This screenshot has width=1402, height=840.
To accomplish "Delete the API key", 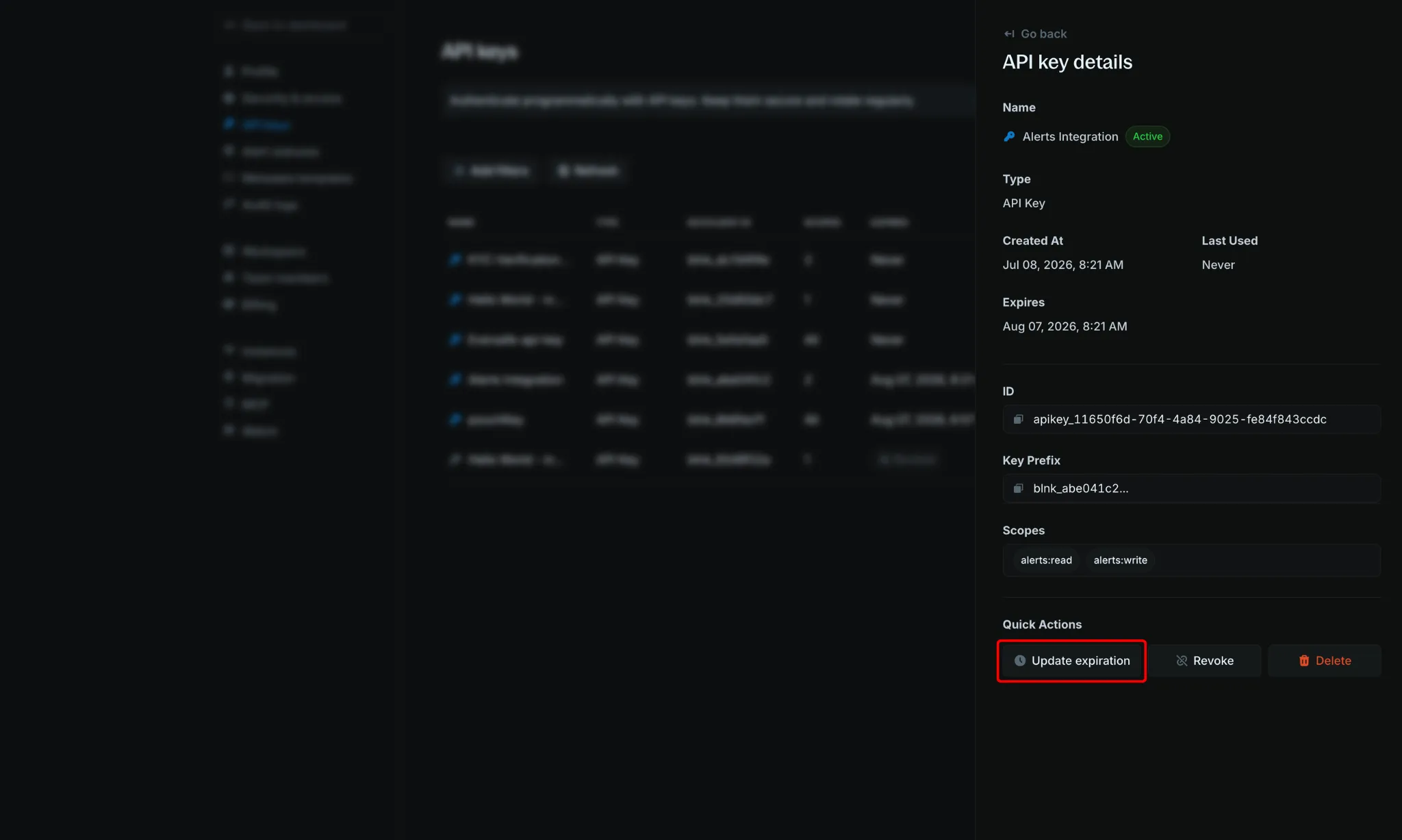I will pos(1325,661).
